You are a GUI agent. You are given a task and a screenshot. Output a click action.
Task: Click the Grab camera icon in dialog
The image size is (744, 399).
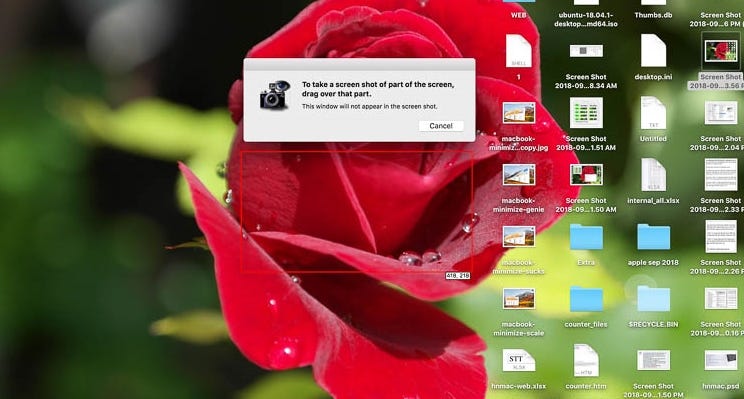pyautogui.click(x=275, y=95)
